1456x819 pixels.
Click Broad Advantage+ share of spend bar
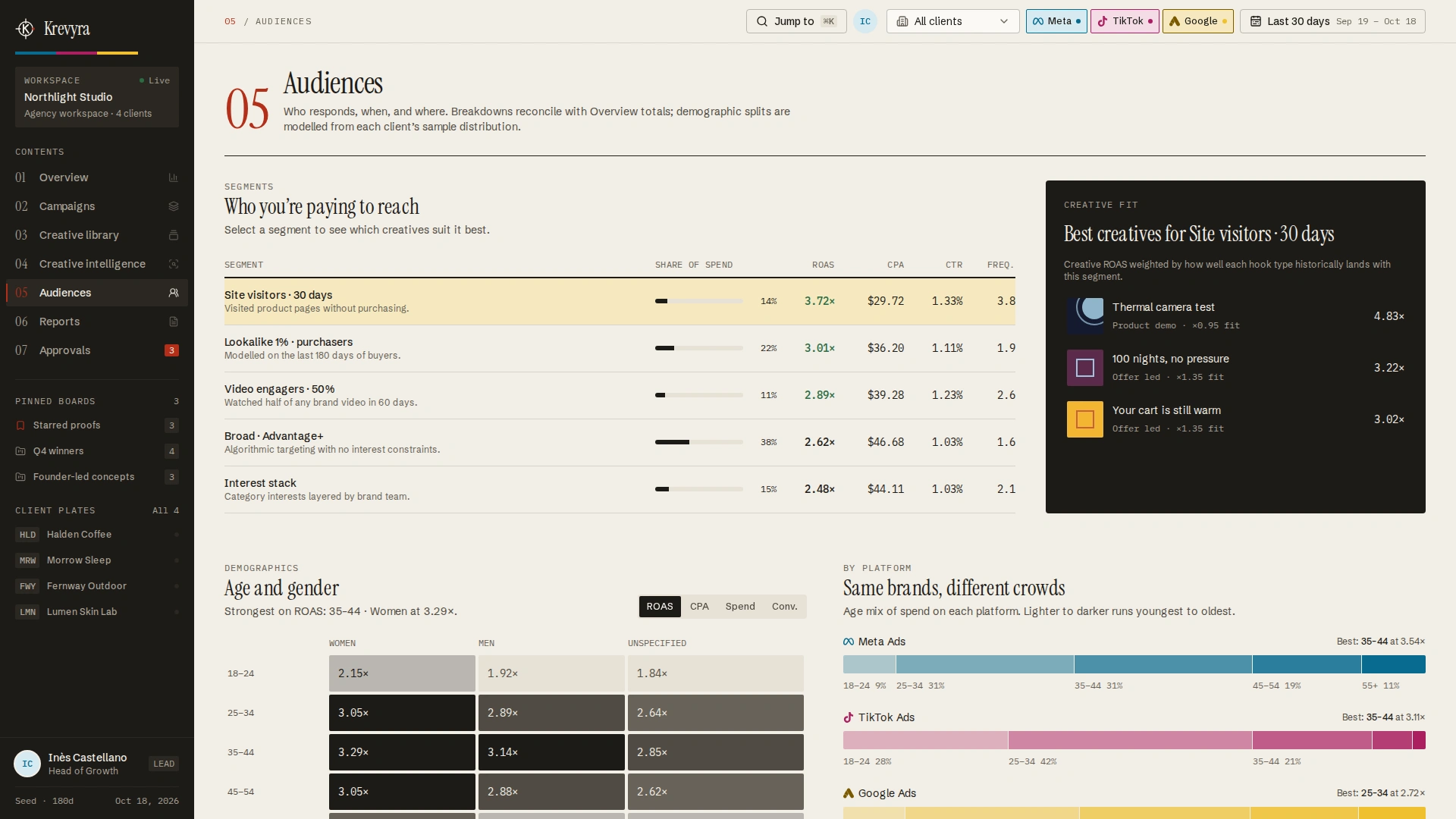coord(699,442)
